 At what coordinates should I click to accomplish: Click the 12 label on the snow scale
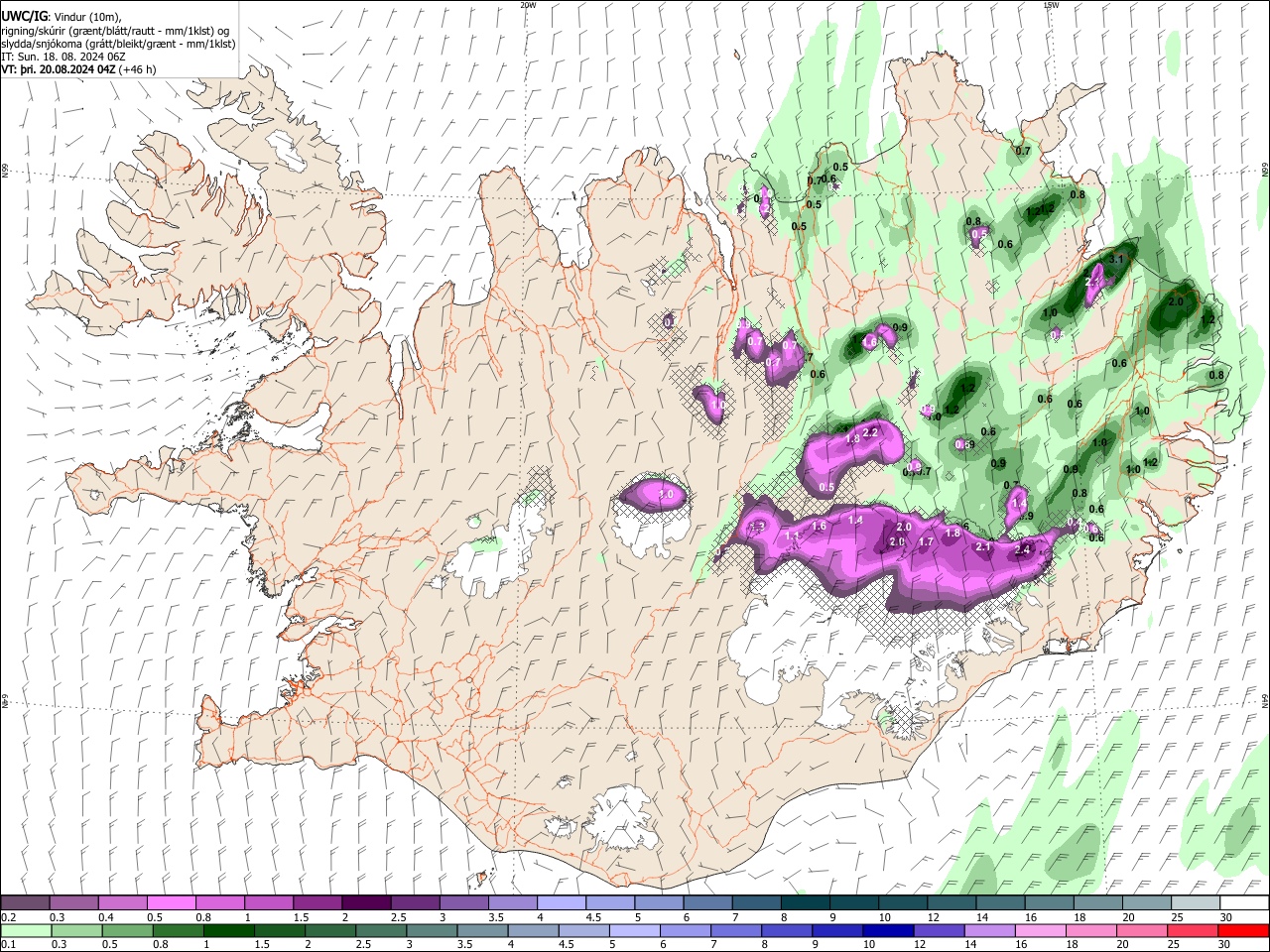933,917
